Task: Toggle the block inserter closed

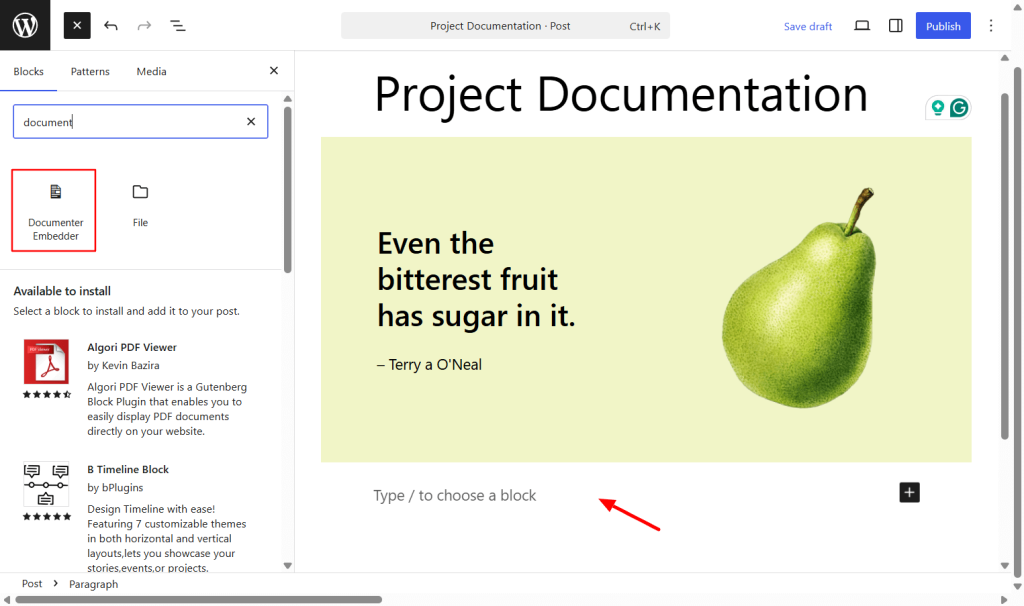Action: [x=76, y=25]
